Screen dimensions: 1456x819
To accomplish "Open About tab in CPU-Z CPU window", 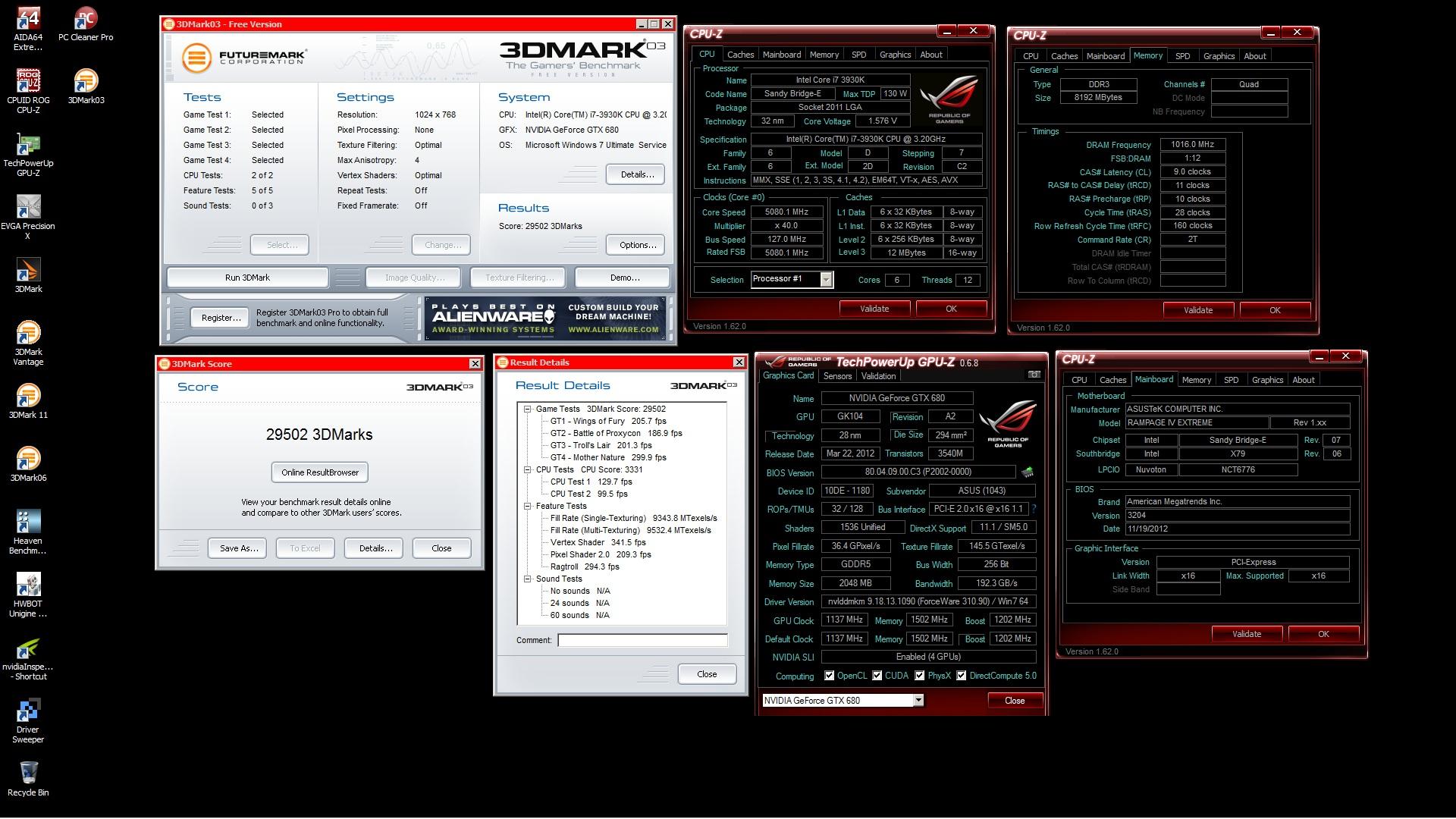I will coord(931,55).
